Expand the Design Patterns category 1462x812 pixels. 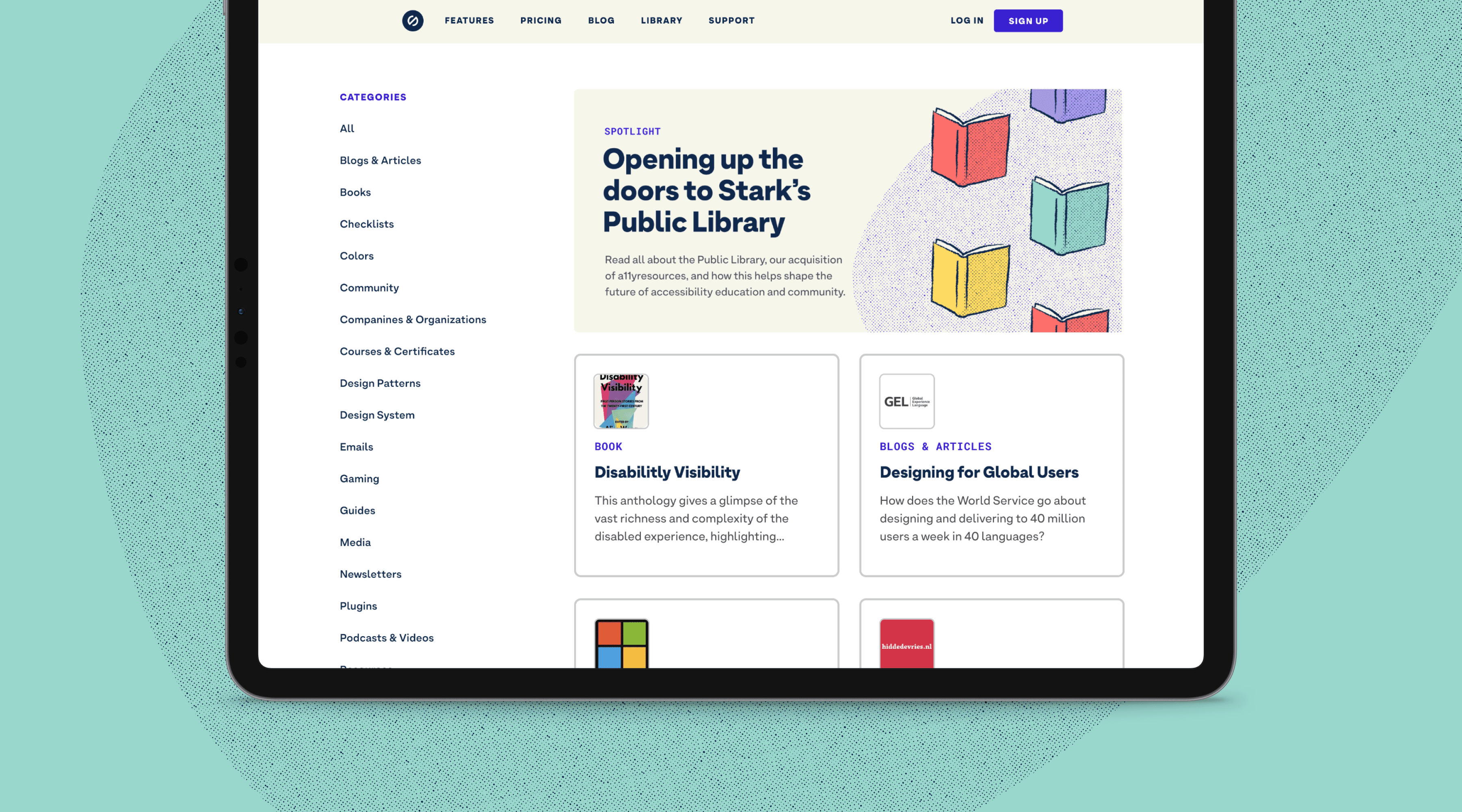click(x=380, y=382)
